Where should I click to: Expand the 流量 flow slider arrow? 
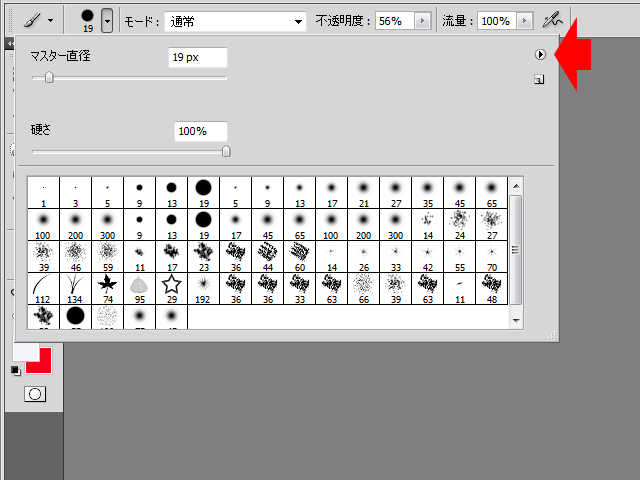[525, 21]
